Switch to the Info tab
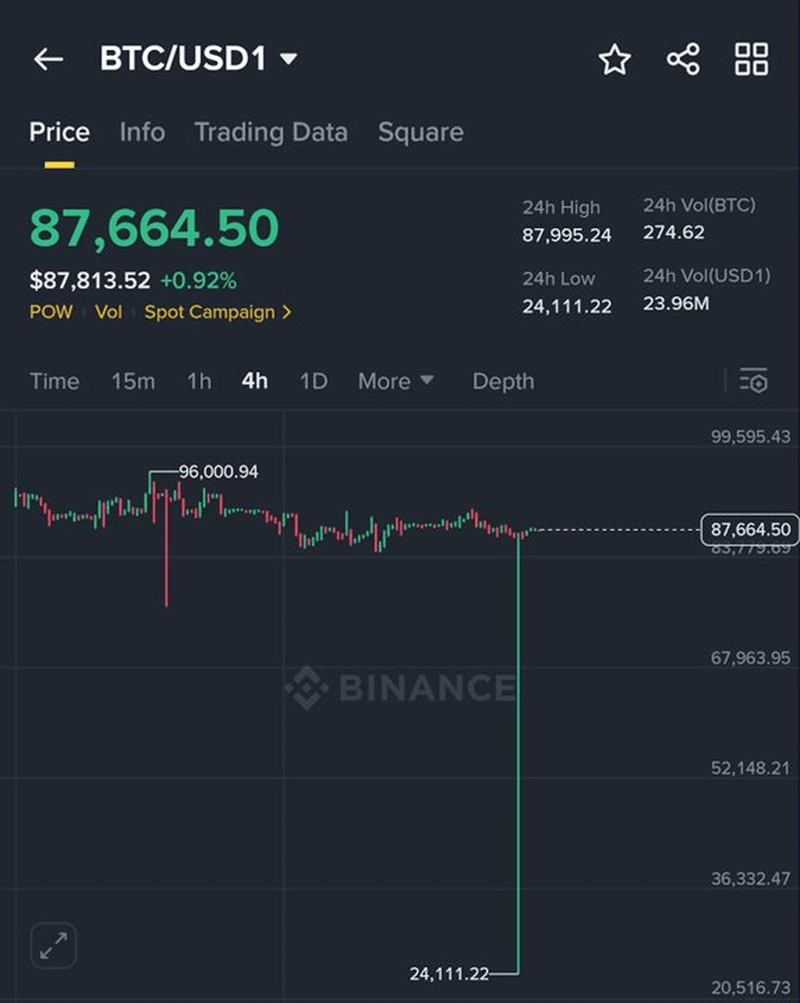This screenshot has height=1003, width=800. (x=142, y=132)
